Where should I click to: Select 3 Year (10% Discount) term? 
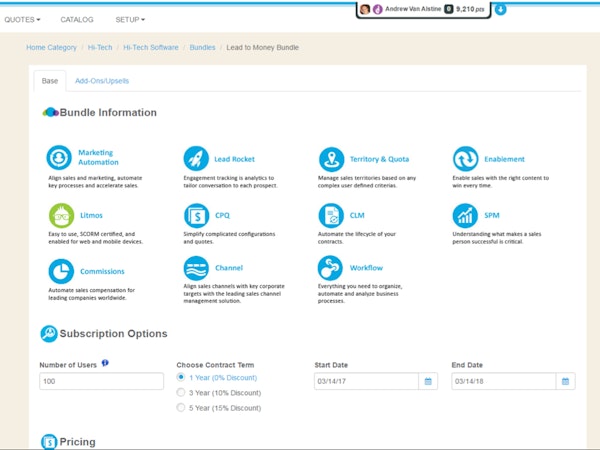tap(181, 392)
